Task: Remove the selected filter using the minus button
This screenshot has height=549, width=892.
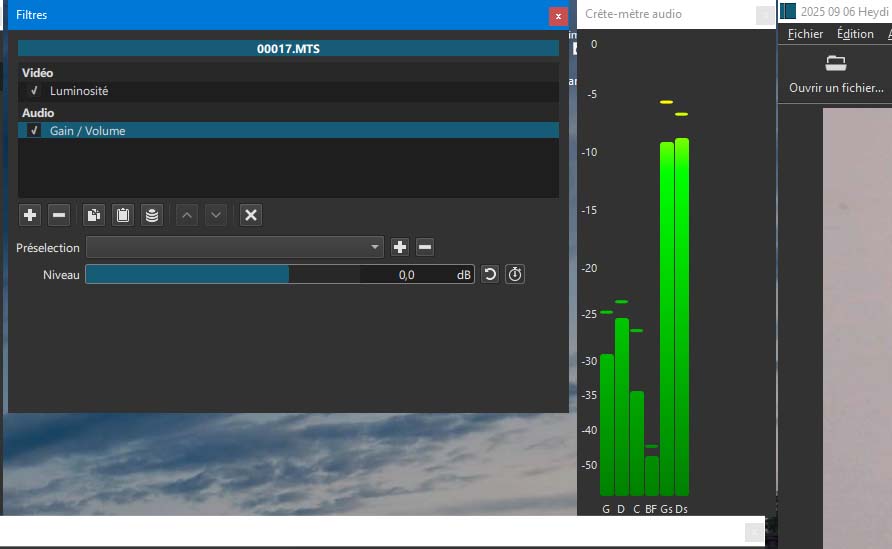Action: click(x=59, y=215)
